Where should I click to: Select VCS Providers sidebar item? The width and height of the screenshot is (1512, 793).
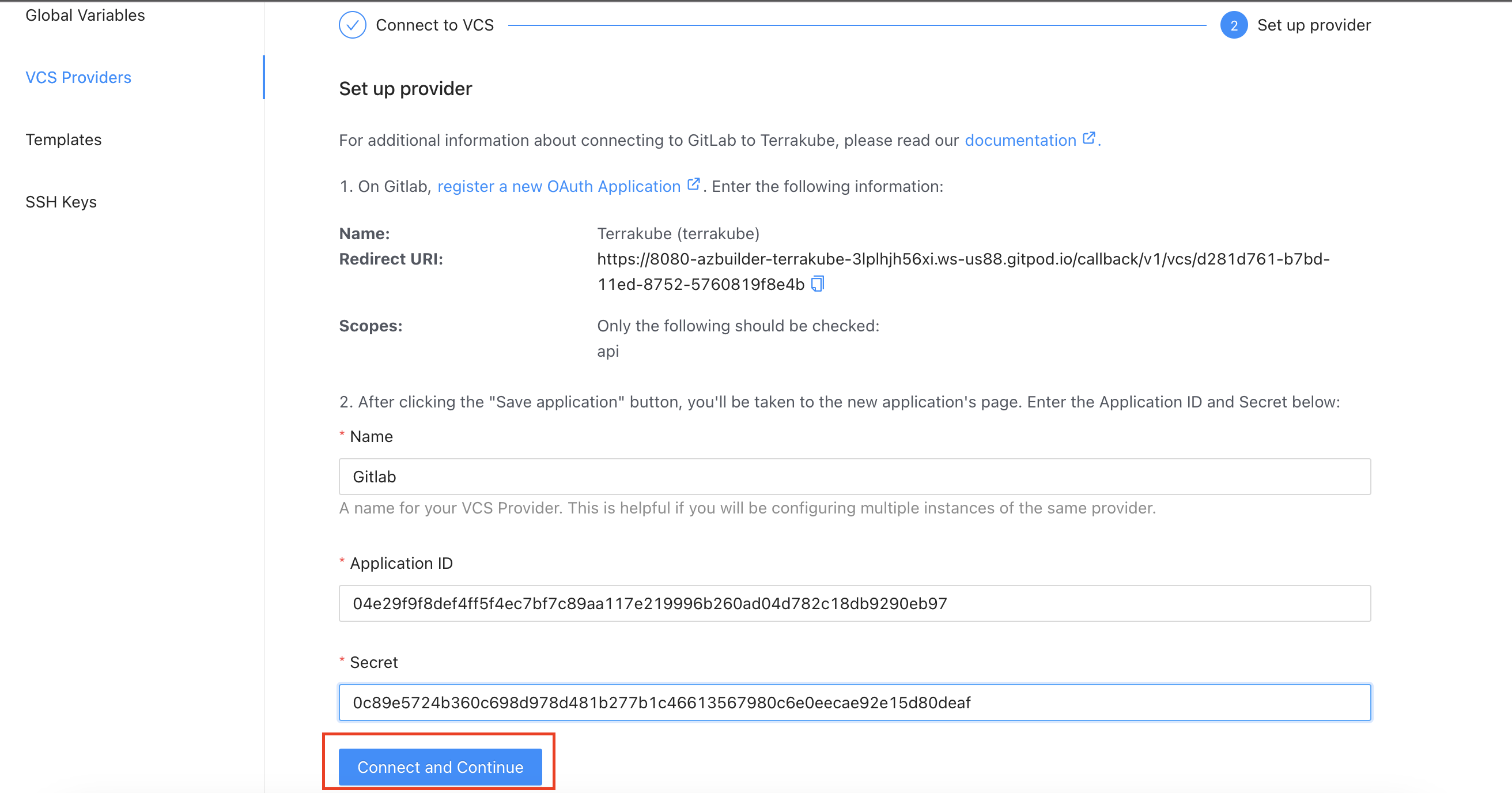[x=78, y=77]
